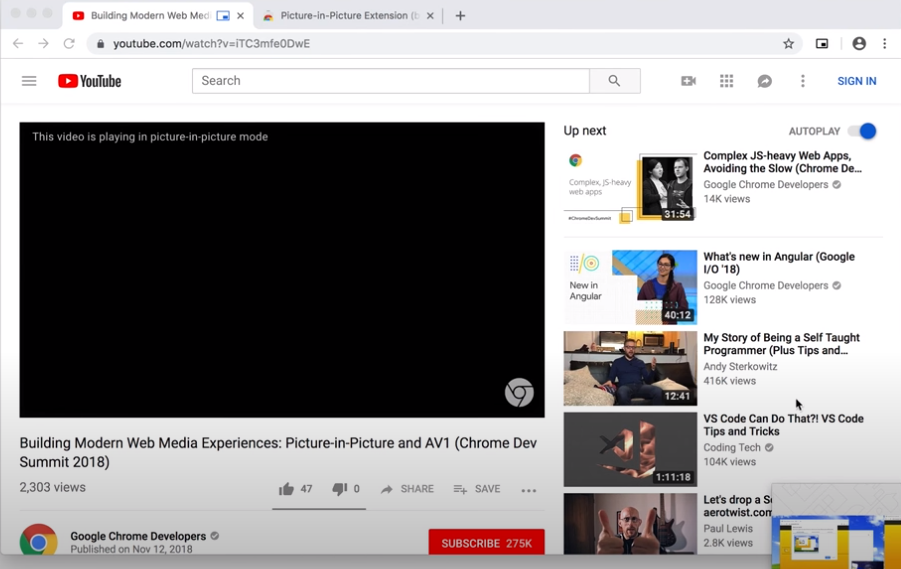
Task: Open What's new in Angular thumbnail
Action: pos(630,287)
